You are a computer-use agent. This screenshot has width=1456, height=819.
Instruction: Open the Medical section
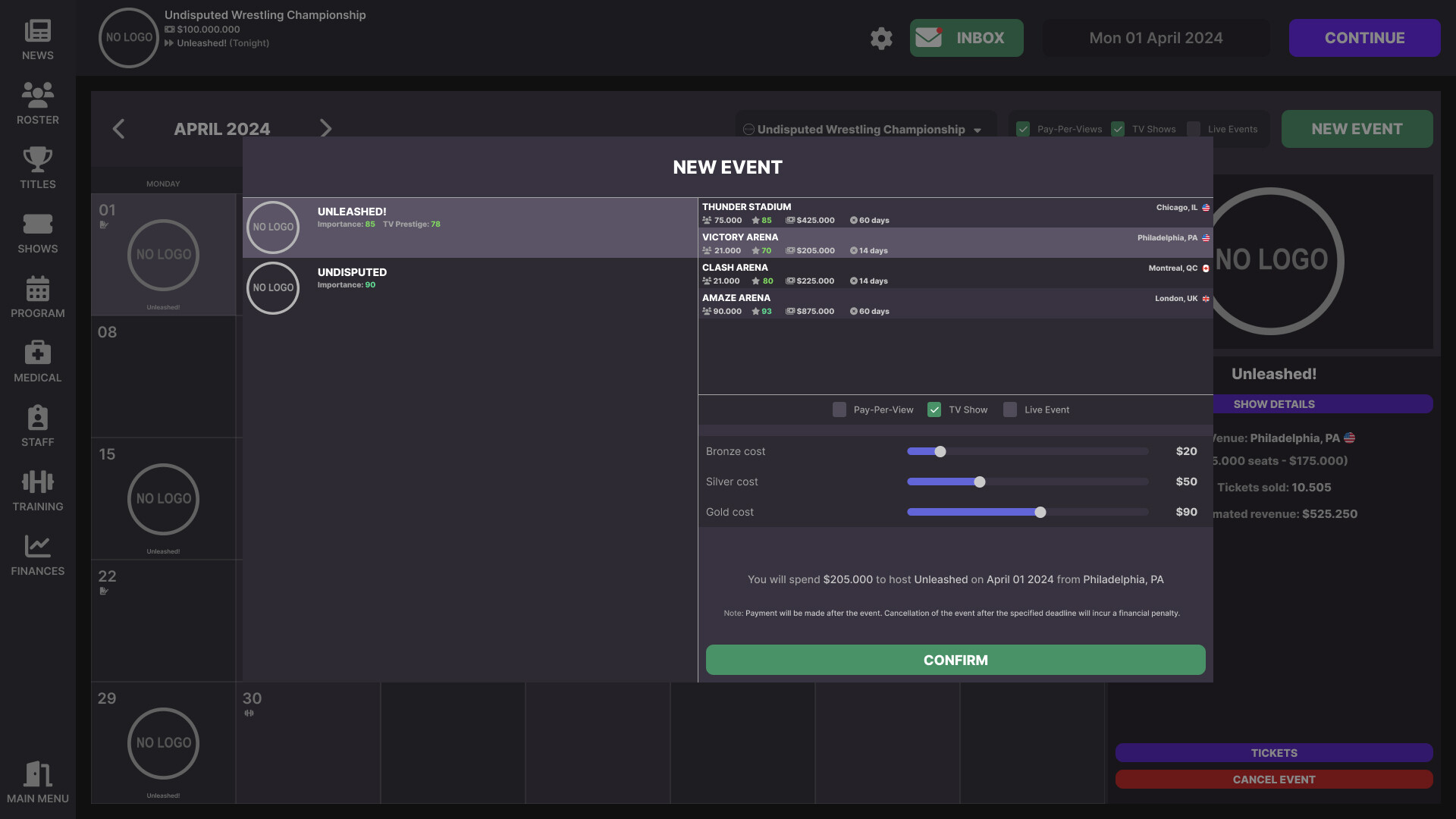point(37,360)
